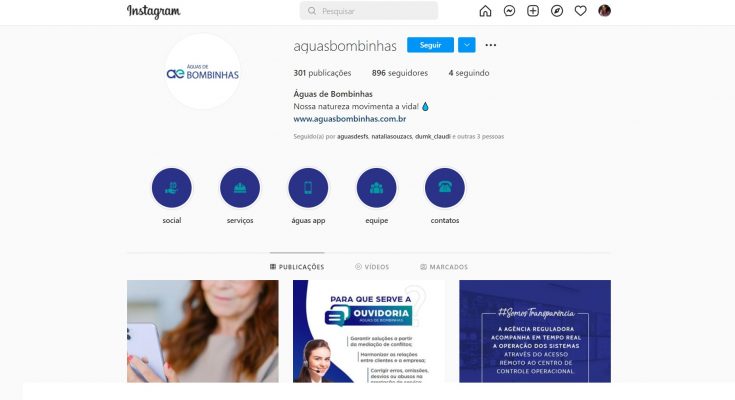Image resolution: width=735 pixels, height=400 pixels.
Task: Expand suggested accounts dropdown arrow next to Seguir
Action: 466,45
